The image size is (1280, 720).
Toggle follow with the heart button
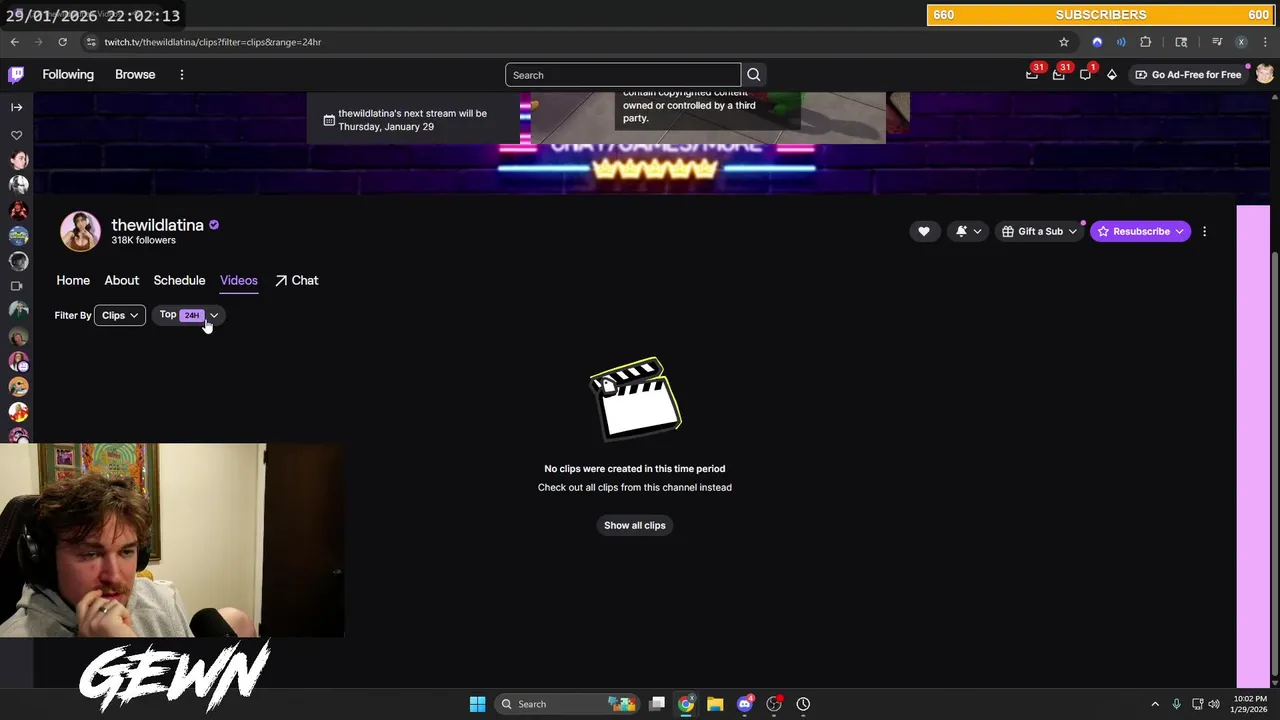tap(924, 232)
